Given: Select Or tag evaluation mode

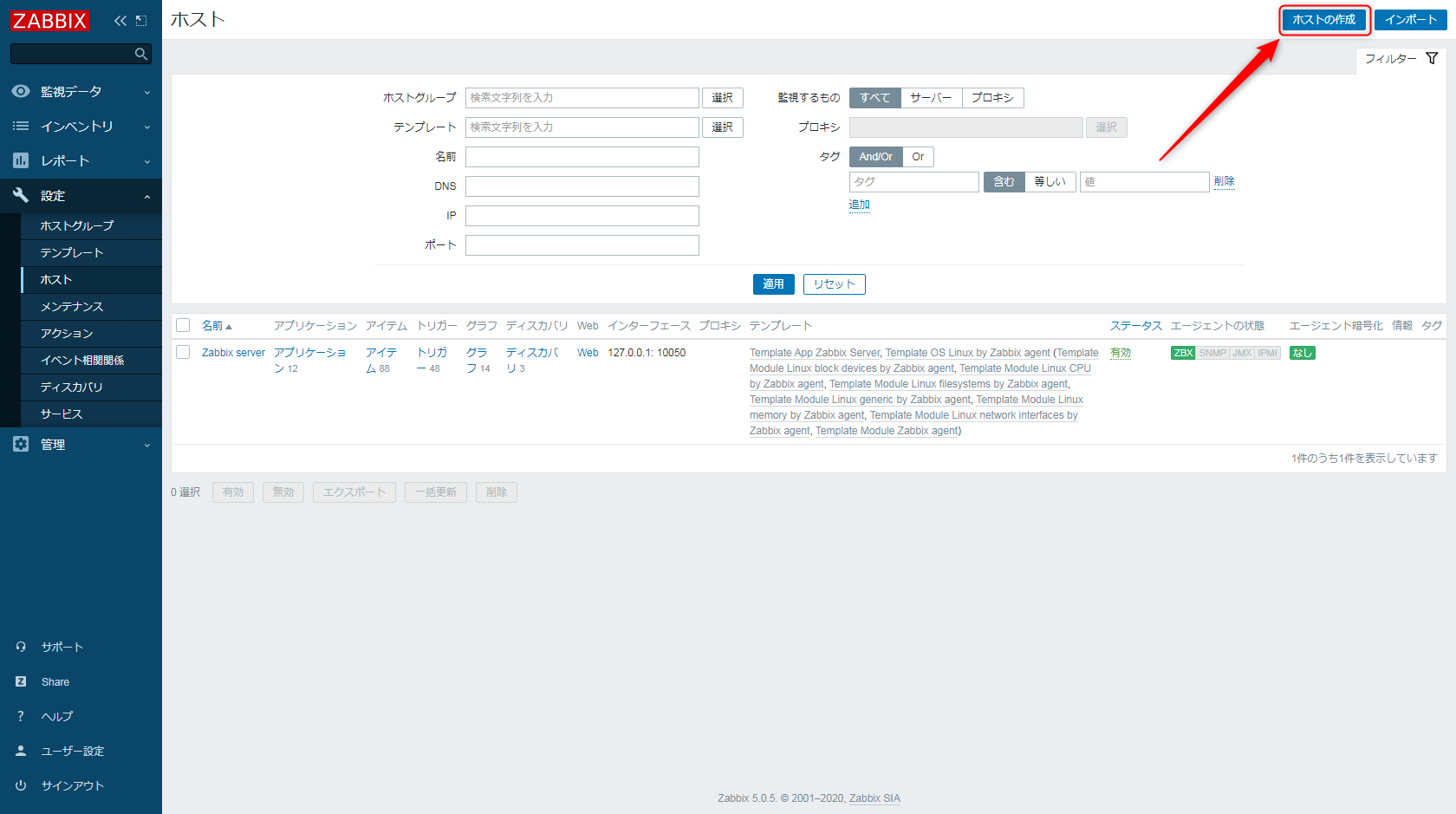Looking at the screenshot, I should (919, 157).
